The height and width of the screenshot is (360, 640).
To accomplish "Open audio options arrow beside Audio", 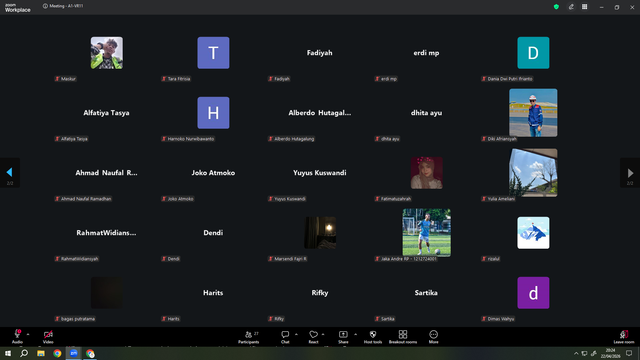I will pyautogui.click(x=28, y=334).
